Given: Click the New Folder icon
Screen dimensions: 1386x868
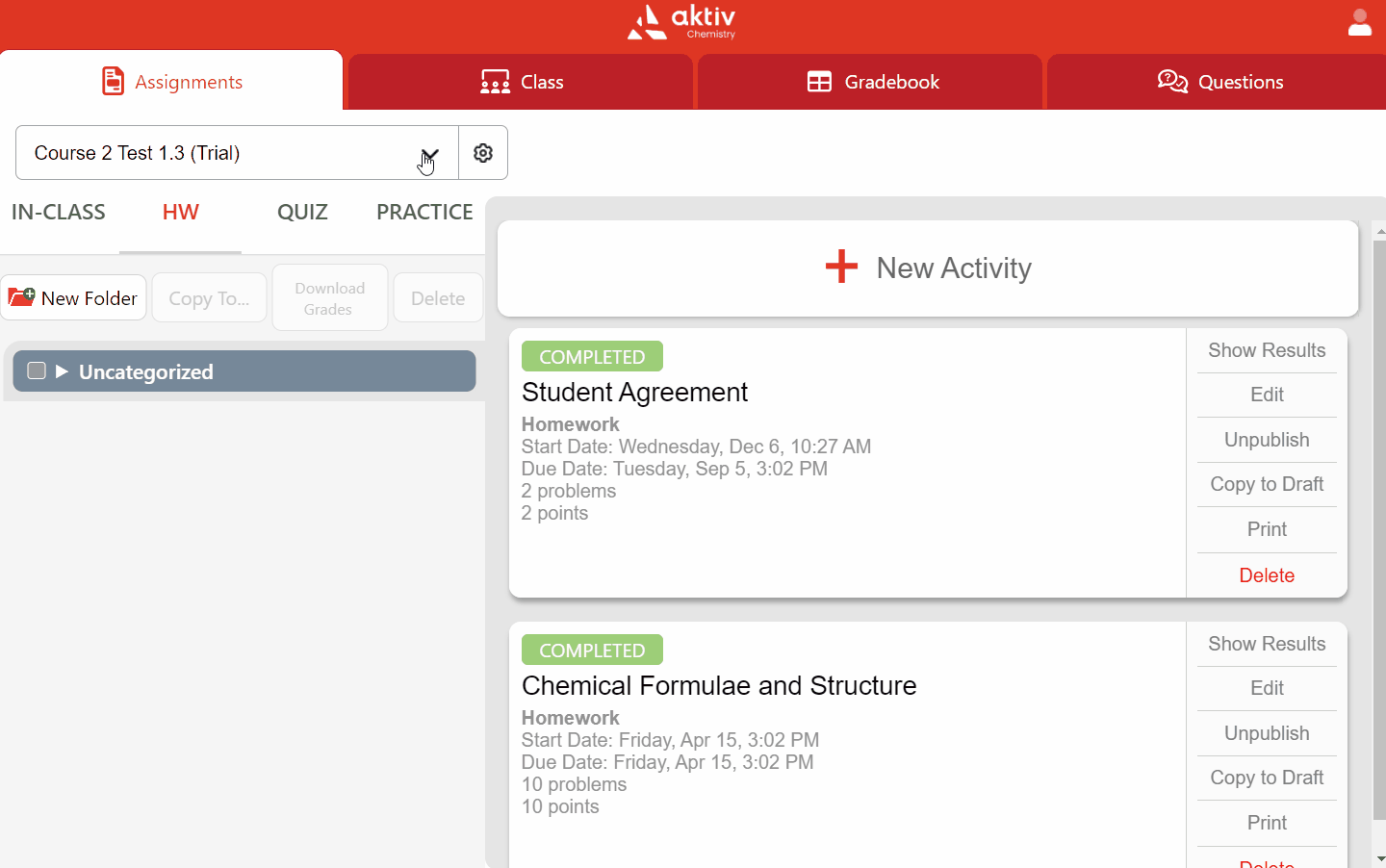Looking at the screenshot, I should click(21, 297).
